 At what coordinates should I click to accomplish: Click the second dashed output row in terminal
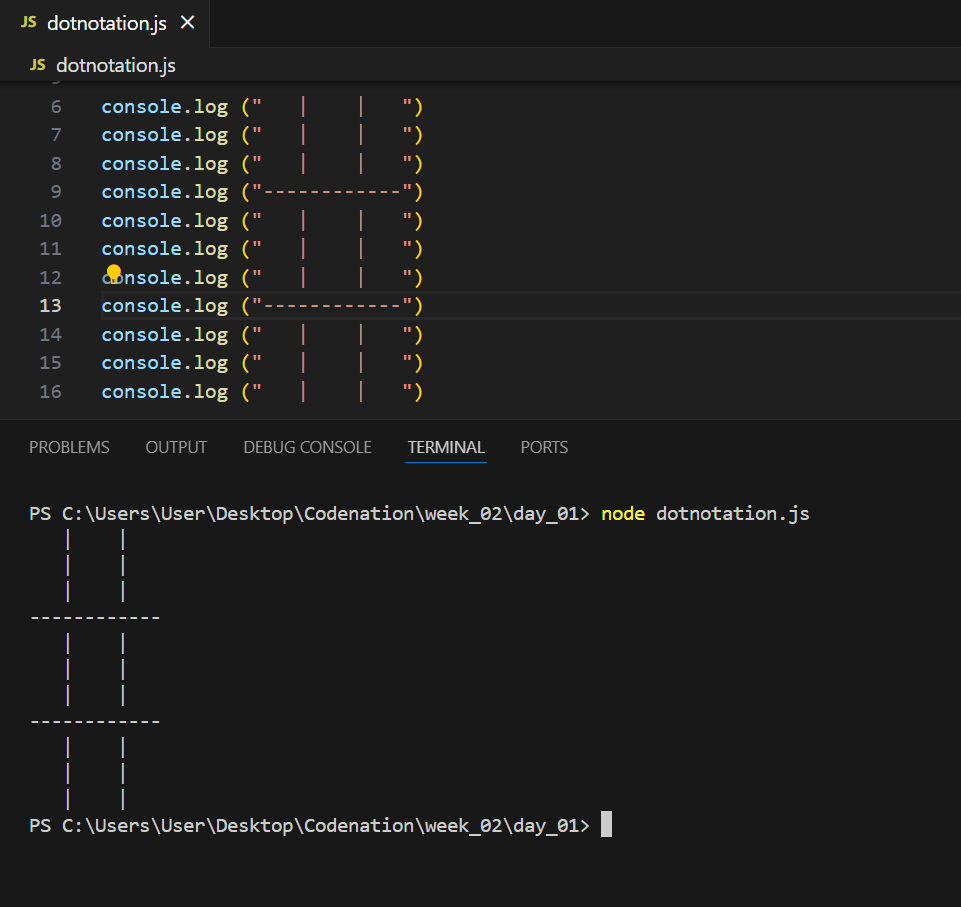[96, 722]
